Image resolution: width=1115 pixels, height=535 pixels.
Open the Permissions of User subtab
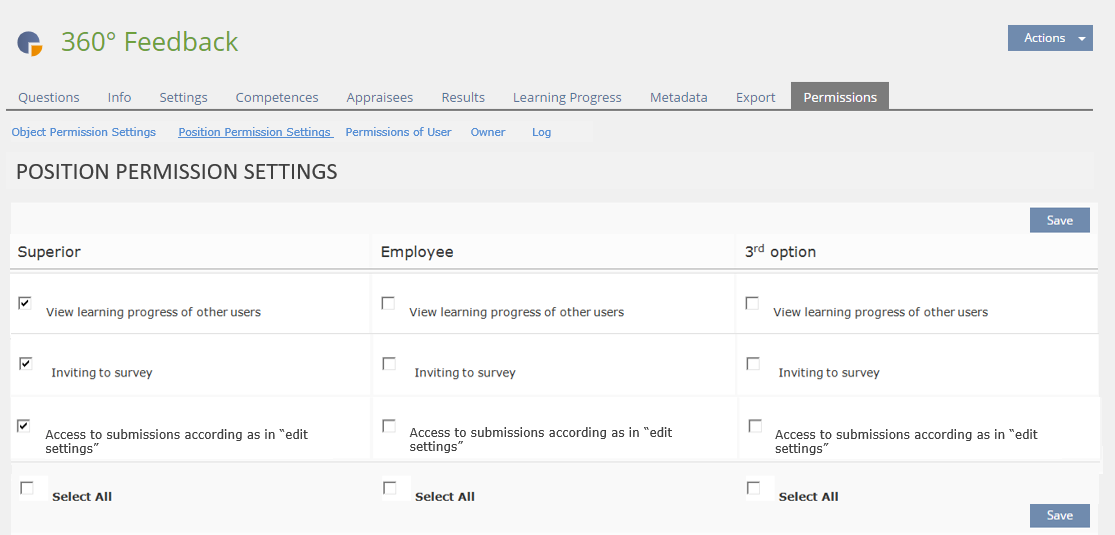(x=398, y=132)
